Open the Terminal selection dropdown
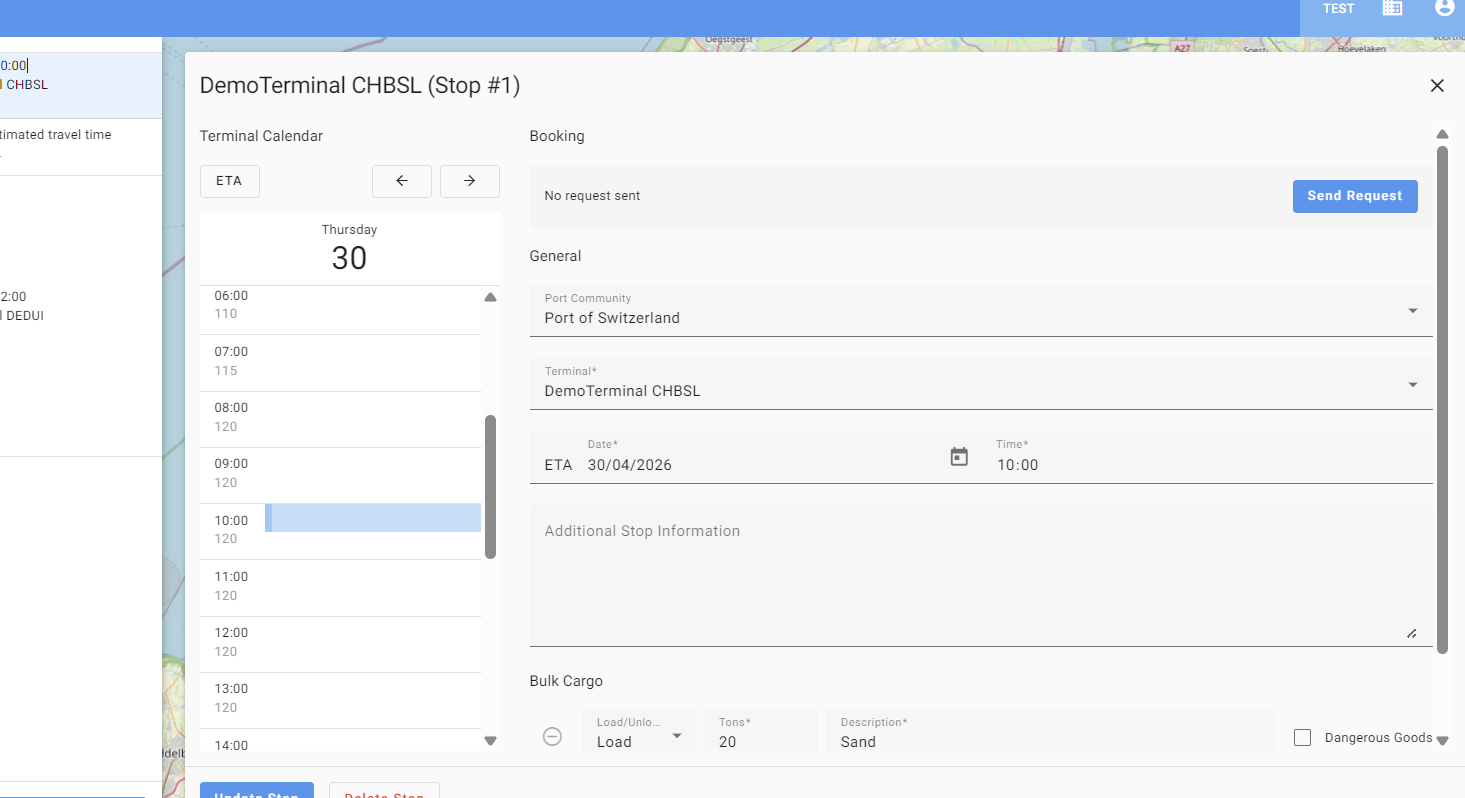Image resolution: width=1465 pixels, height=798 pixels. [1412, 385]
